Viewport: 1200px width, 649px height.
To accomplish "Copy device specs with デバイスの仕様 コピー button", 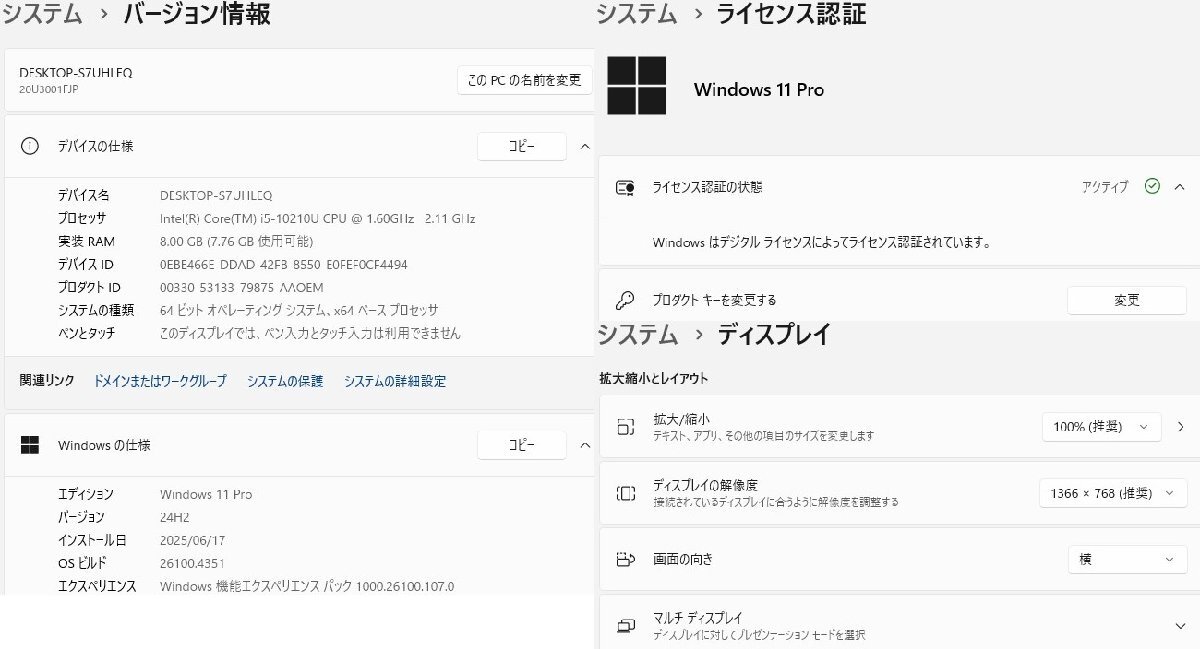I will (x=522, y=146).
